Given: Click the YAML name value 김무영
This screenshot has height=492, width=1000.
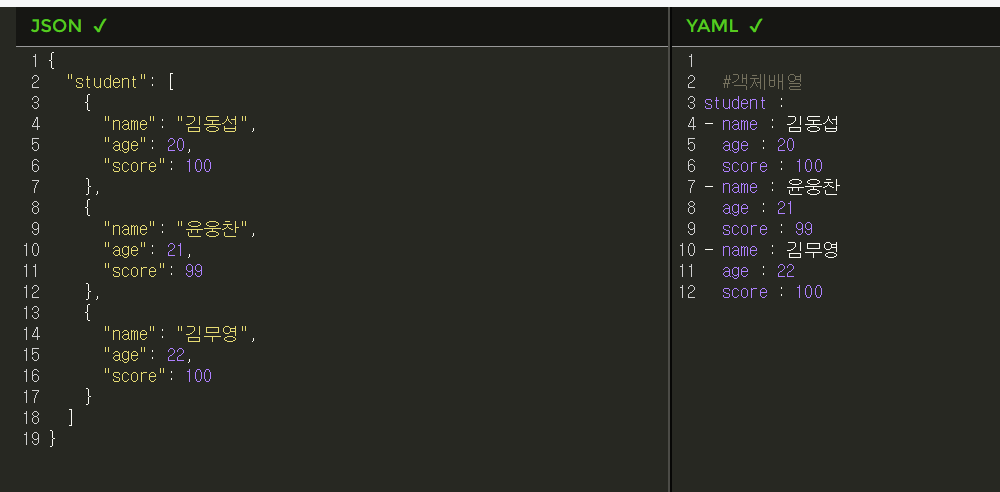Looking at the screenshot, I should 812,250.
